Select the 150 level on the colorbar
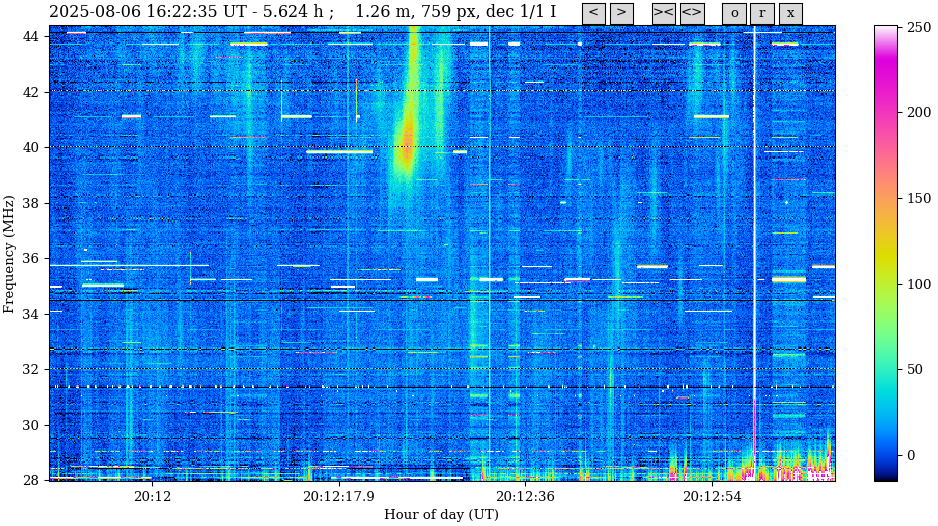The height and width of the screenshot is (526, 938). (x=886, y=198)
